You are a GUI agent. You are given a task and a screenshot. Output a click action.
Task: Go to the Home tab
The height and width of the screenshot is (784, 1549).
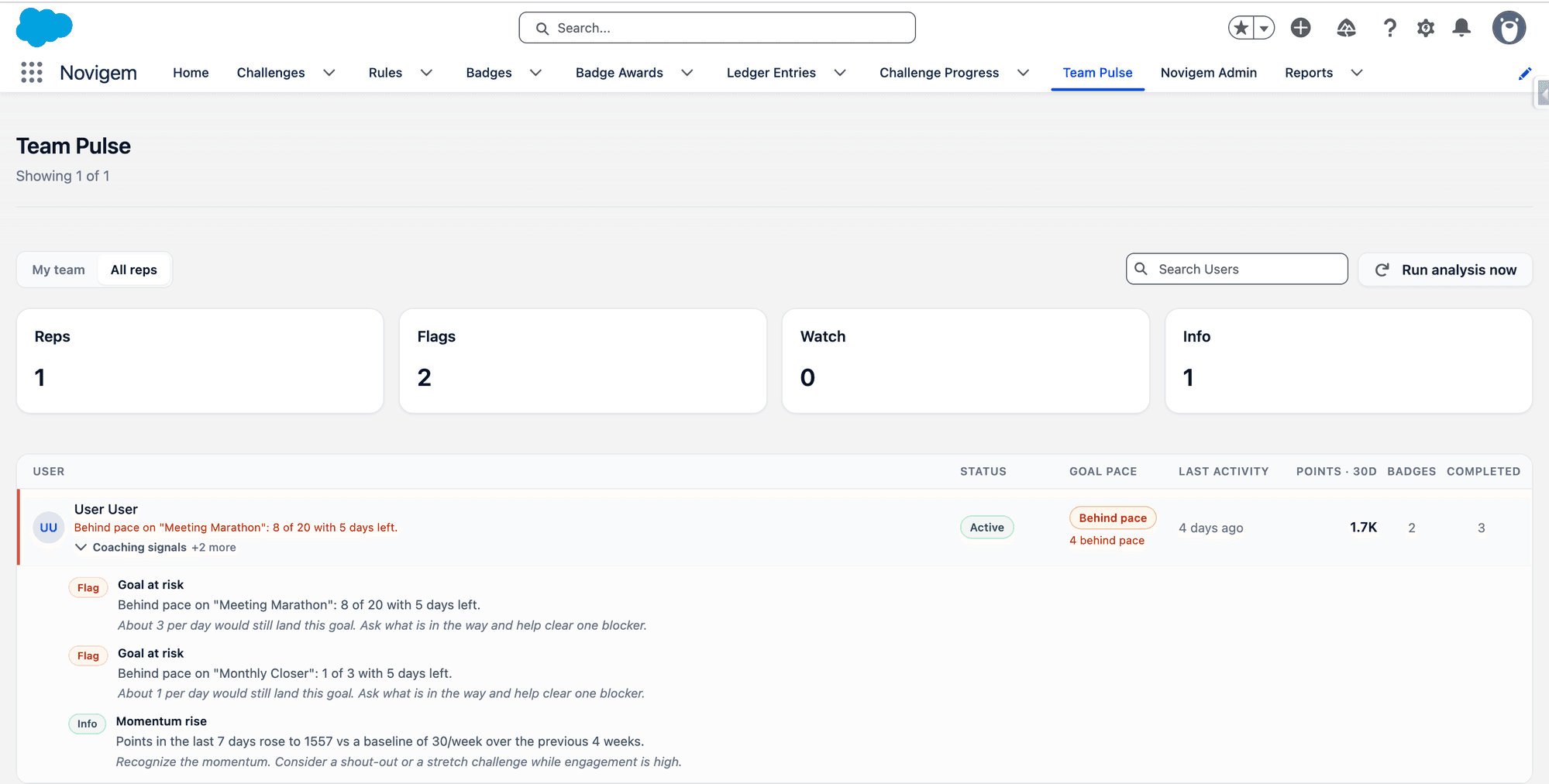[x=191, y=73]
